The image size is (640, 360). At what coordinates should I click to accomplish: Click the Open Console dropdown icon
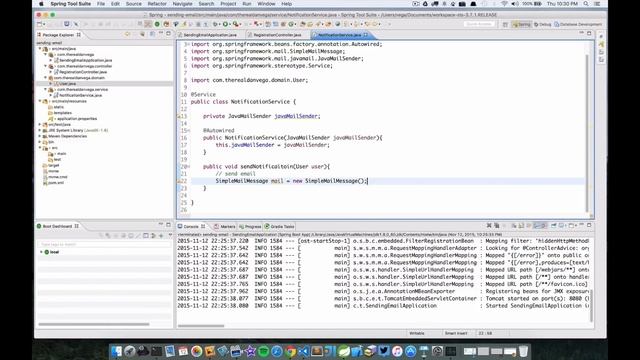tap(572, 226)
